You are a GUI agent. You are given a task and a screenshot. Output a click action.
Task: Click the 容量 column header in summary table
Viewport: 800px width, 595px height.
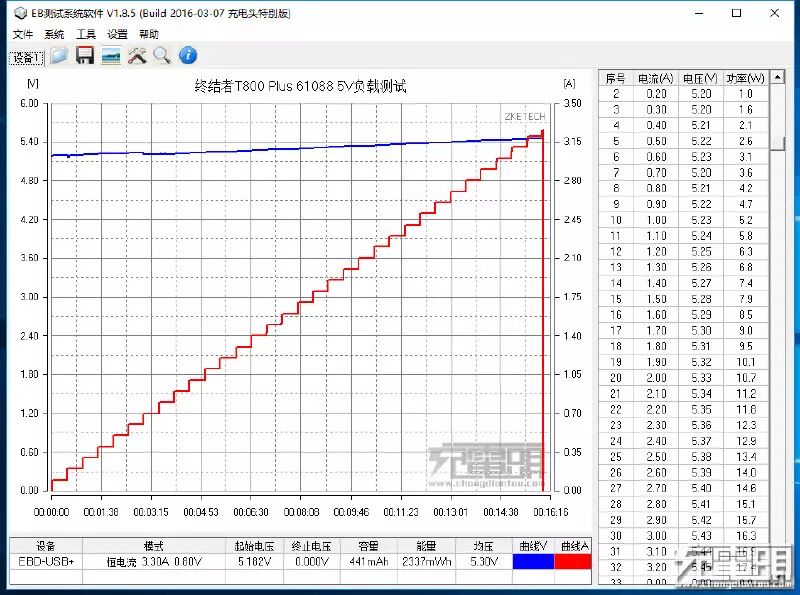point(369,546)
